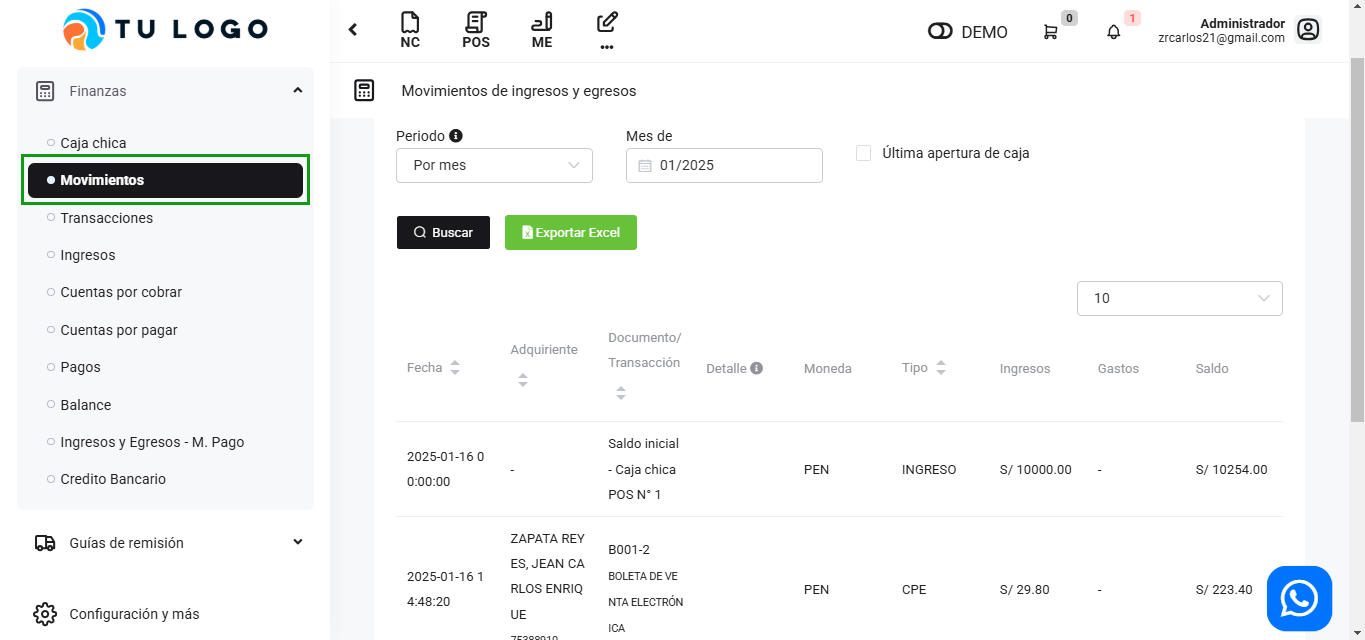Screen dimensions: 1365x640
Task: Toggle the DEMO mode switch
Action: (940, 32)
